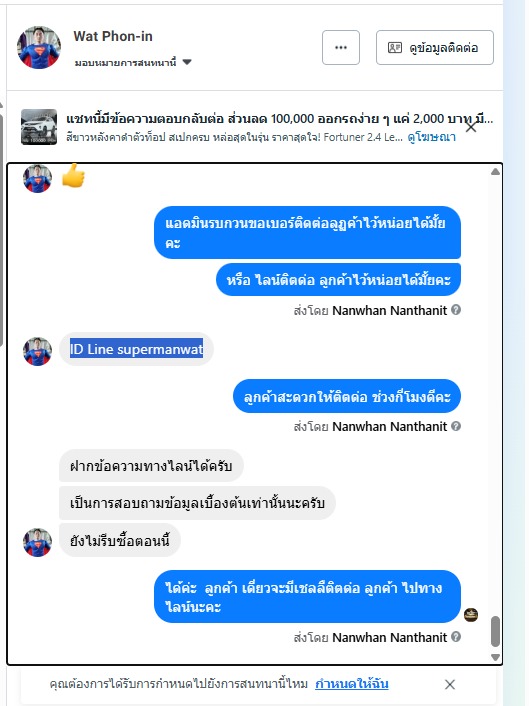Click the ID Line supermanwat message
Screen dimensions: 529x706
[x=136, y=349]
